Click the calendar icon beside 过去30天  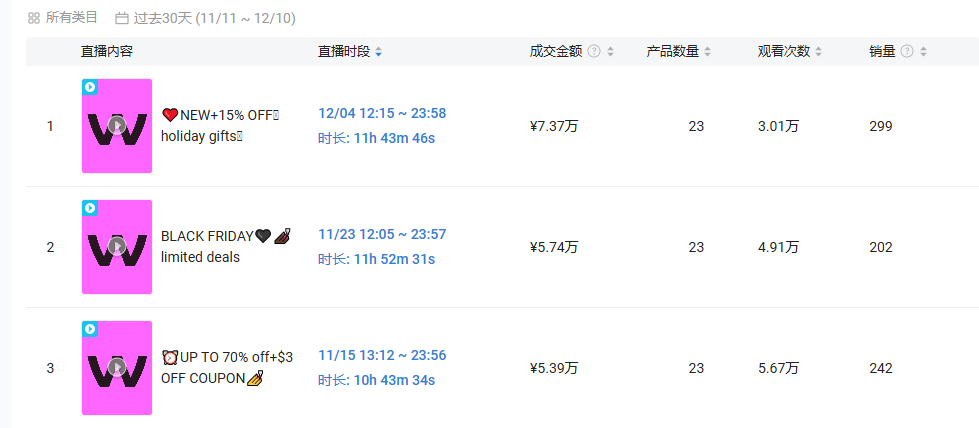point(122,18)
